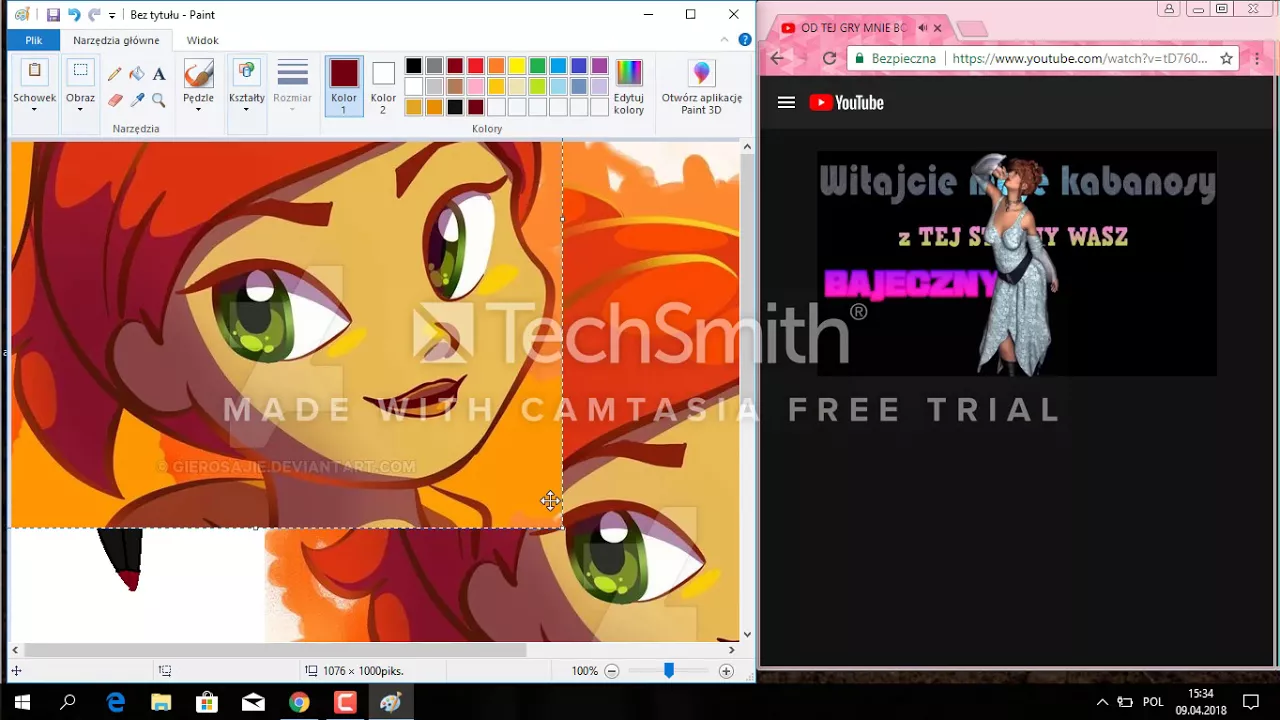
Task: Click the Chrome address bar URL
Action: [1080, 58]
